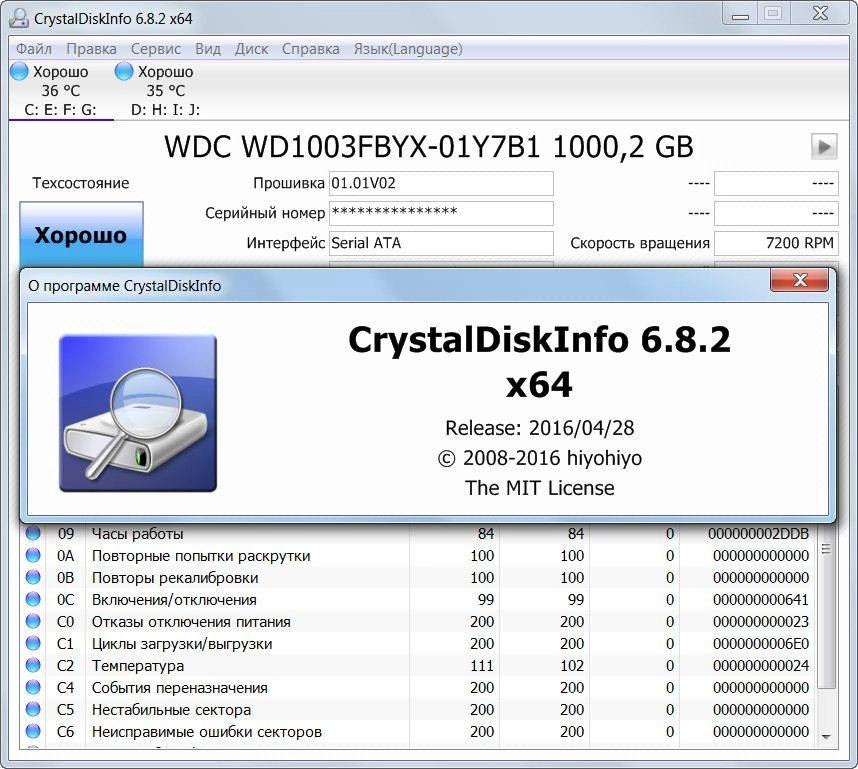Click the attribute list scrollbar thumb
The width and height of the screenshot is (858, 769).
[826, 606]
